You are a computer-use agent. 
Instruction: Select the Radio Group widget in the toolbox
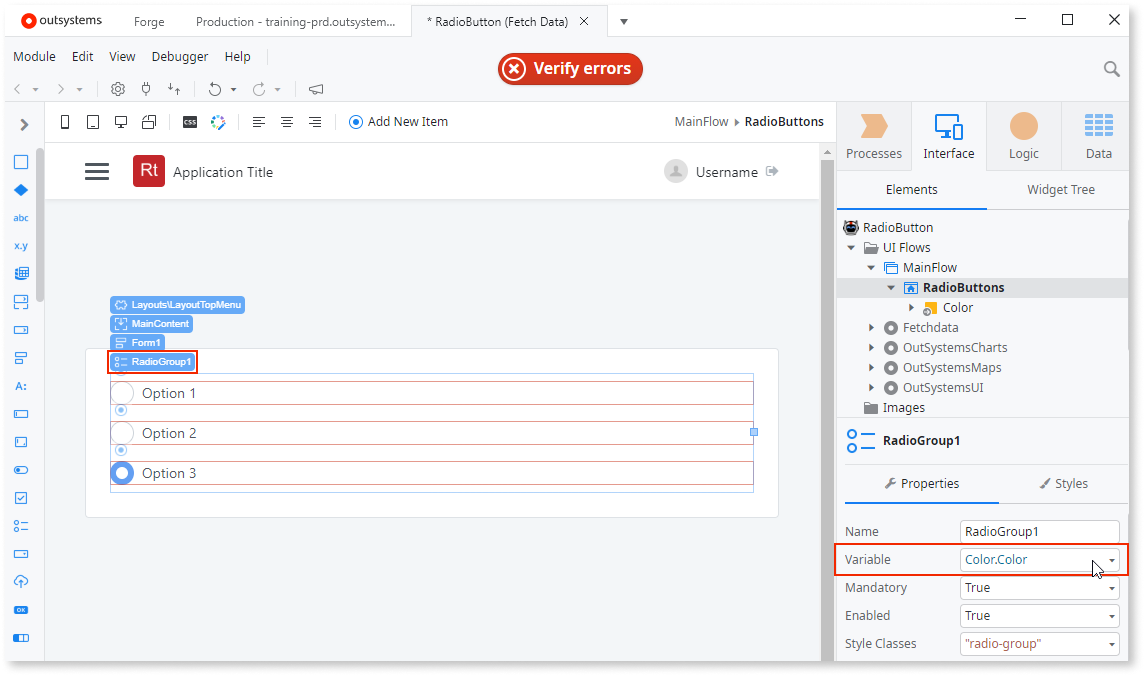(21, 526)
